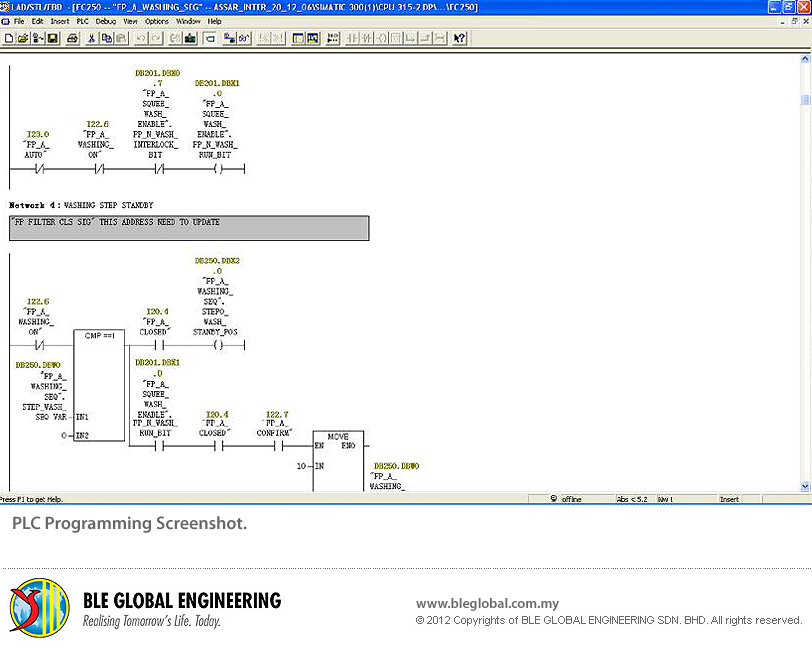Open the Debug menu
Image resolution: width=812 pixels, height=651 pixels.
[106, 21]
